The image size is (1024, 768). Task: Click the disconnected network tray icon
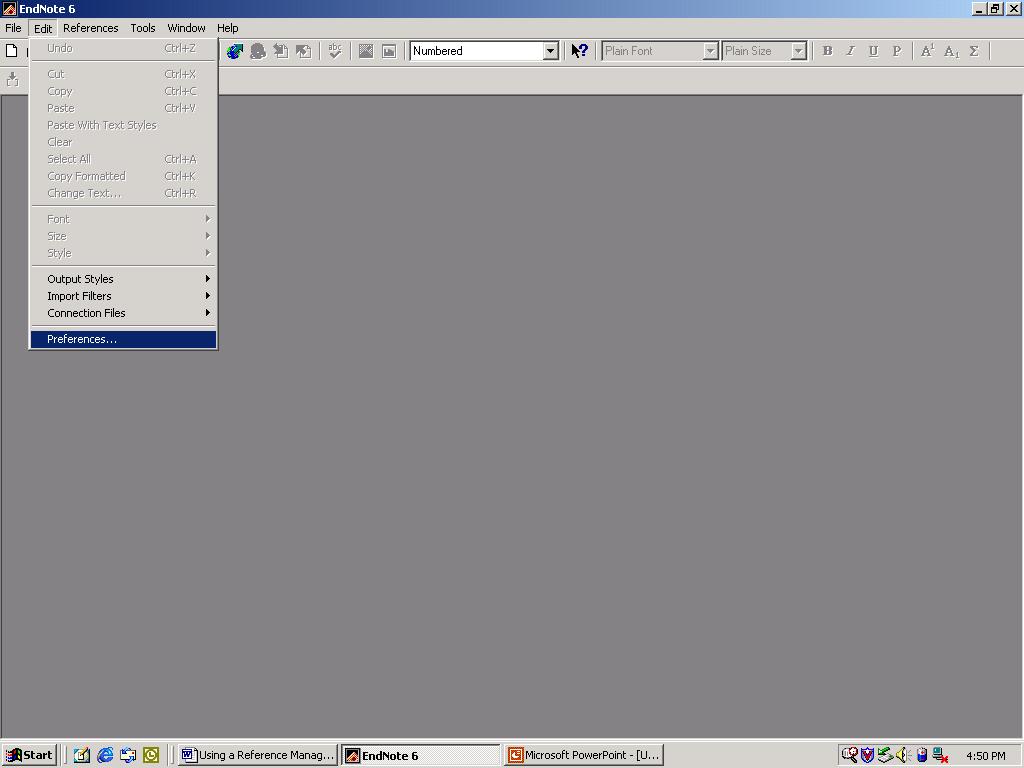pos(940,755)
